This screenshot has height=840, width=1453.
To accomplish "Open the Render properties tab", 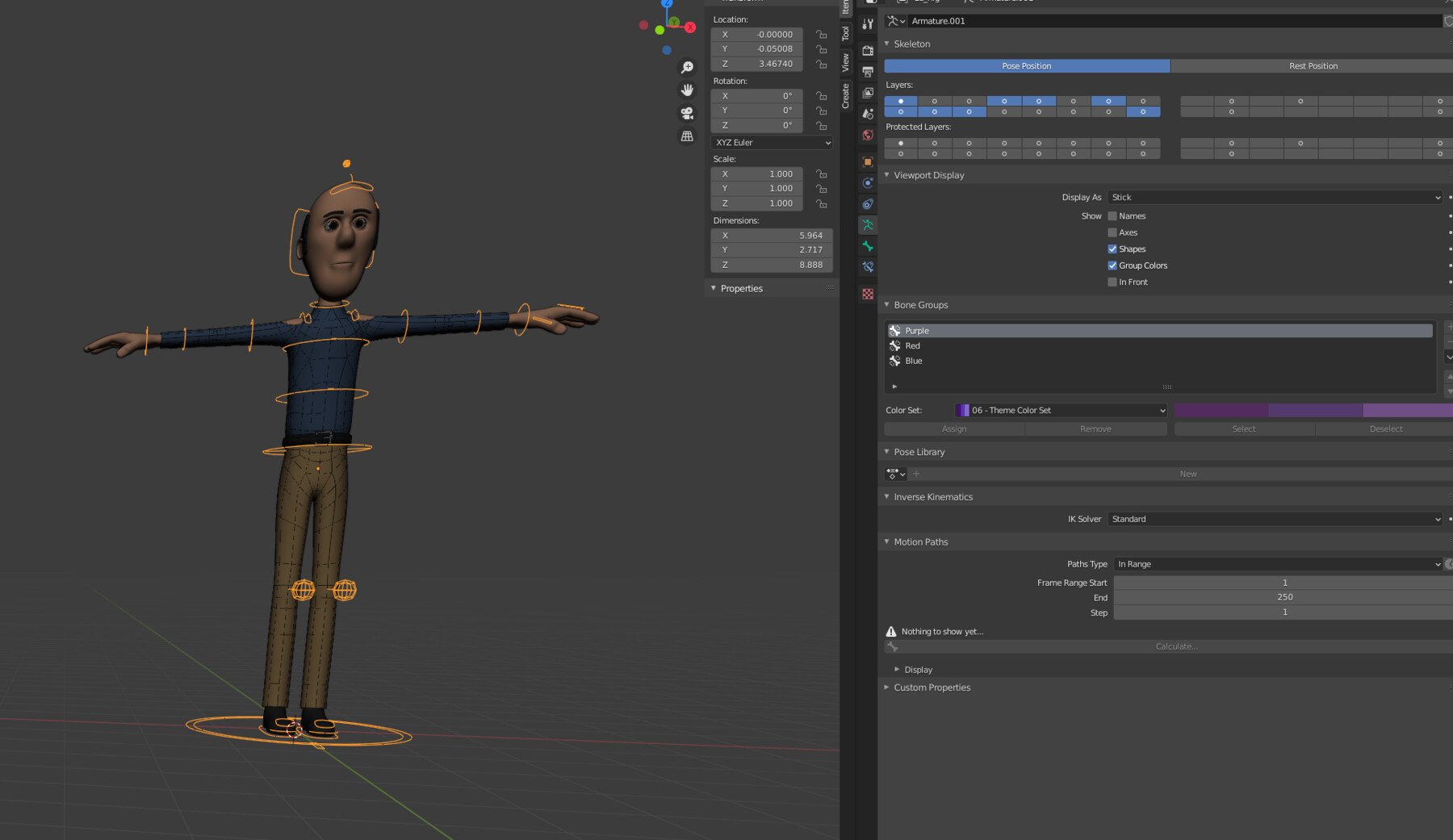I will pos(868,50).
